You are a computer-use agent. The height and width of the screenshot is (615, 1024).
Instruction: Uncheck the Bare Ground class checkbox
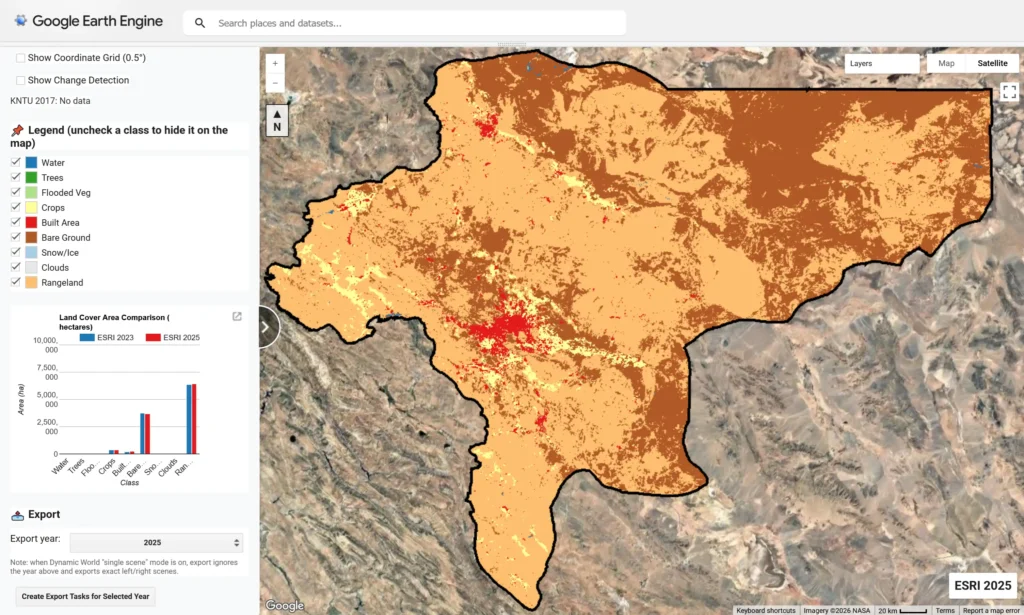pos(16,237)
